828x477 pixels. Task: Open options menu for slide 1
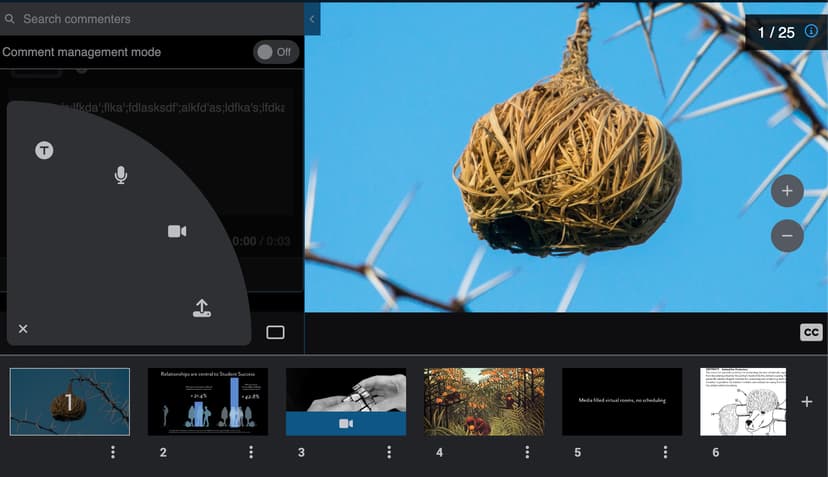click(113, 452)
